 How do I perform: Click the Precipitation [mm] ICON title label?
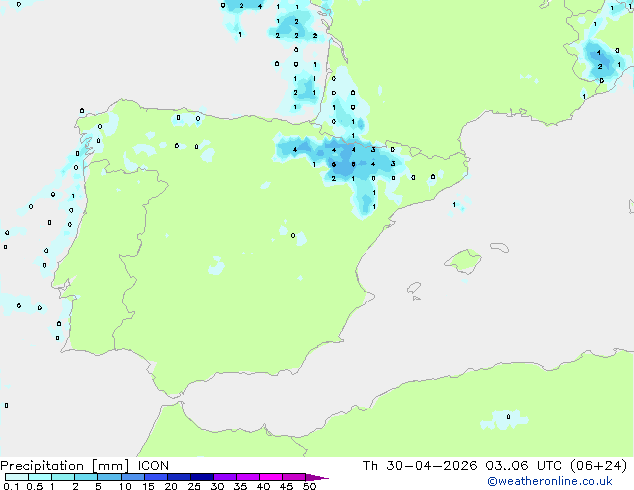click(x=84, y=466)
